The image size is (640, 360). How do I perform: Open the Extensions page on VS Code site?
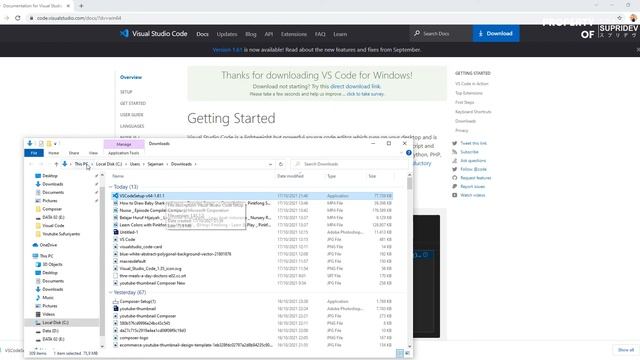[293, 34]
